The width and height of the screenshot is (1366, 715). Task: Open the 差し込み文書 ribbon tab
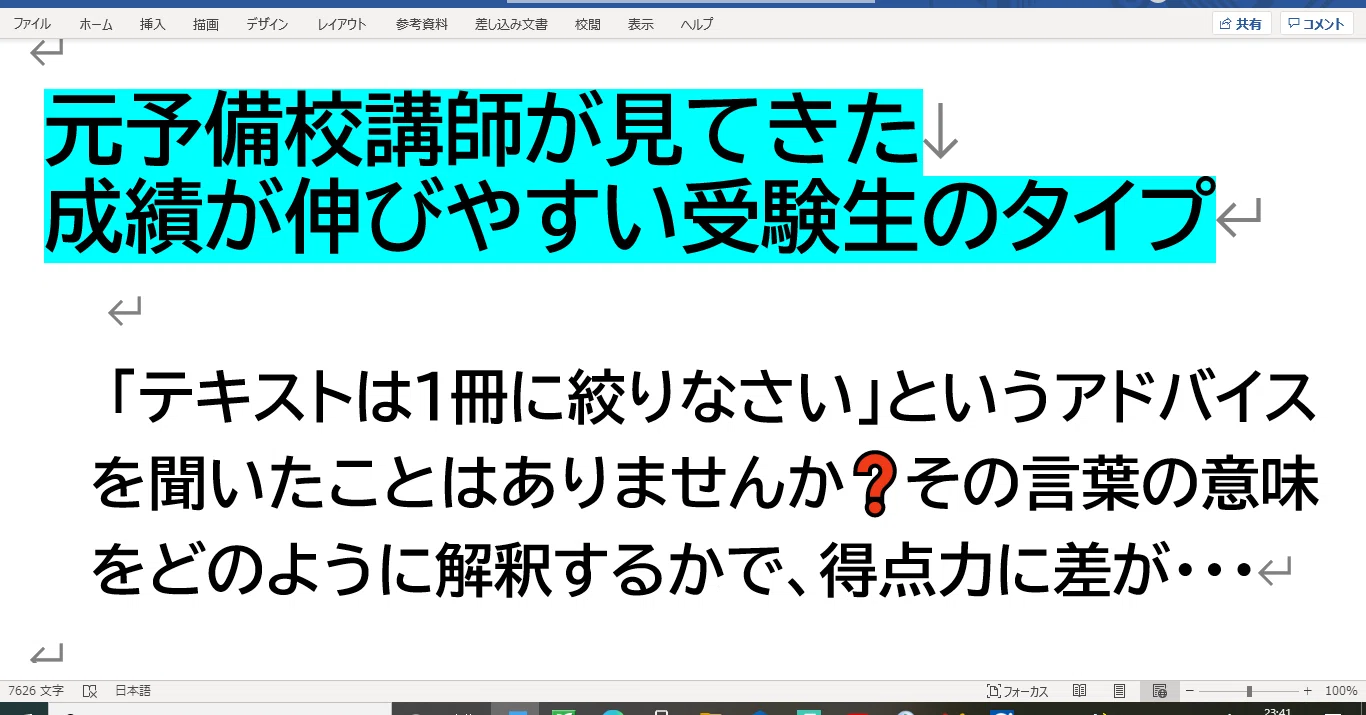coord(511,24)
